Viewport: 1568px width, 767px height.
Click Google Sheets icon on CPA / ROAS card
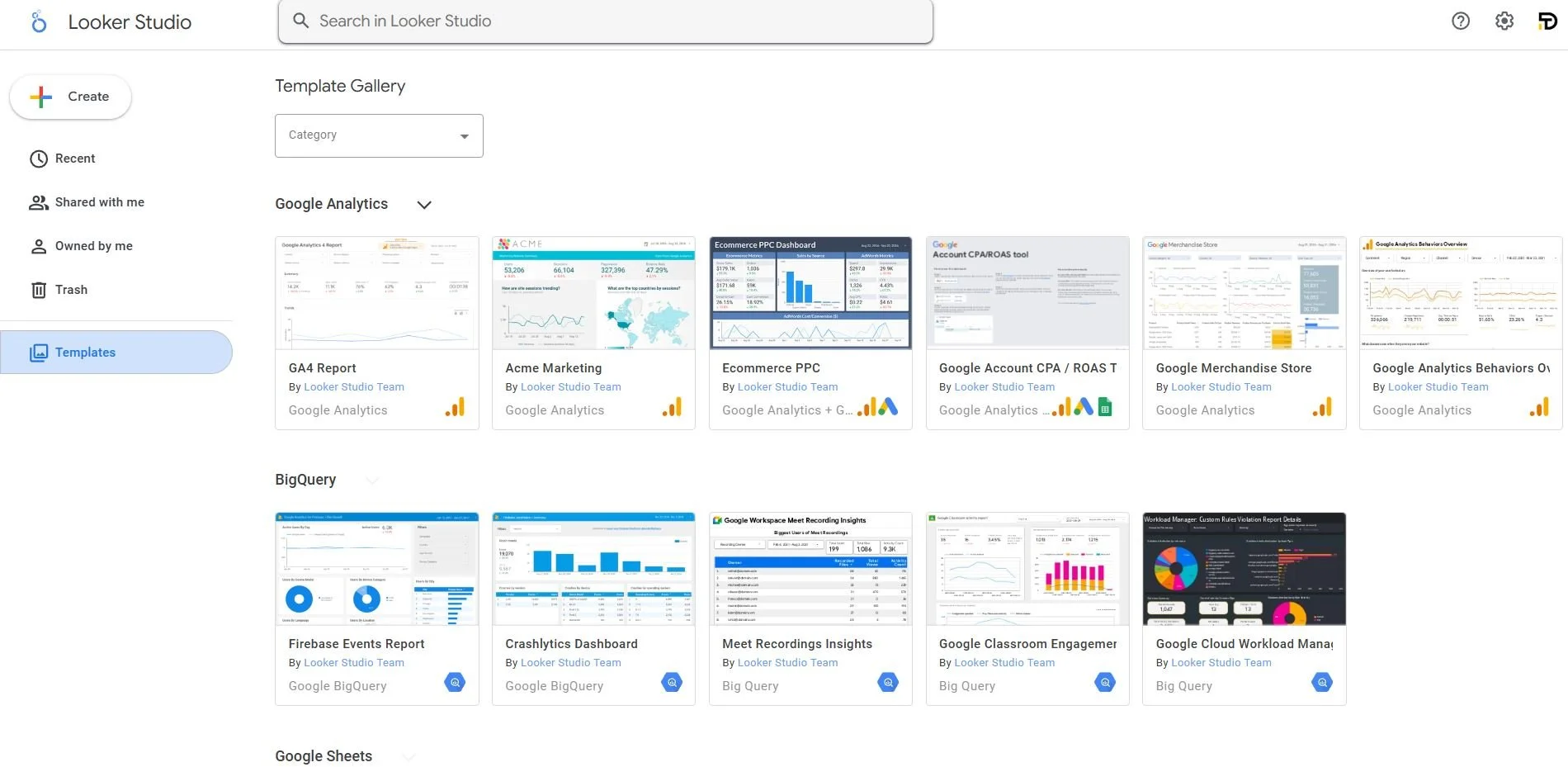click(x=1105, y=407)
